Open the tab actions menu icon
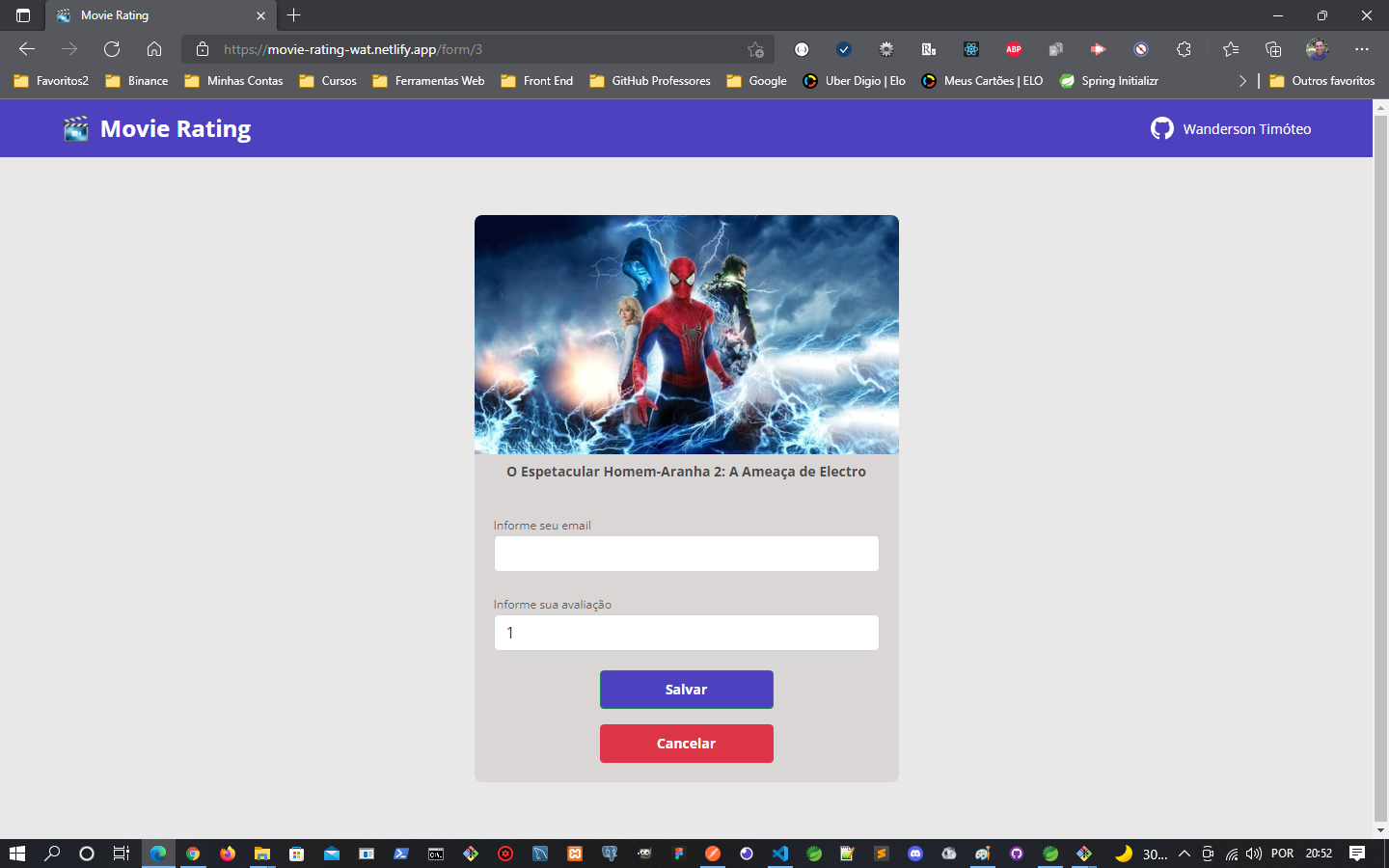The width and height of the screenshot is (1389, 868). coord(23,15)
